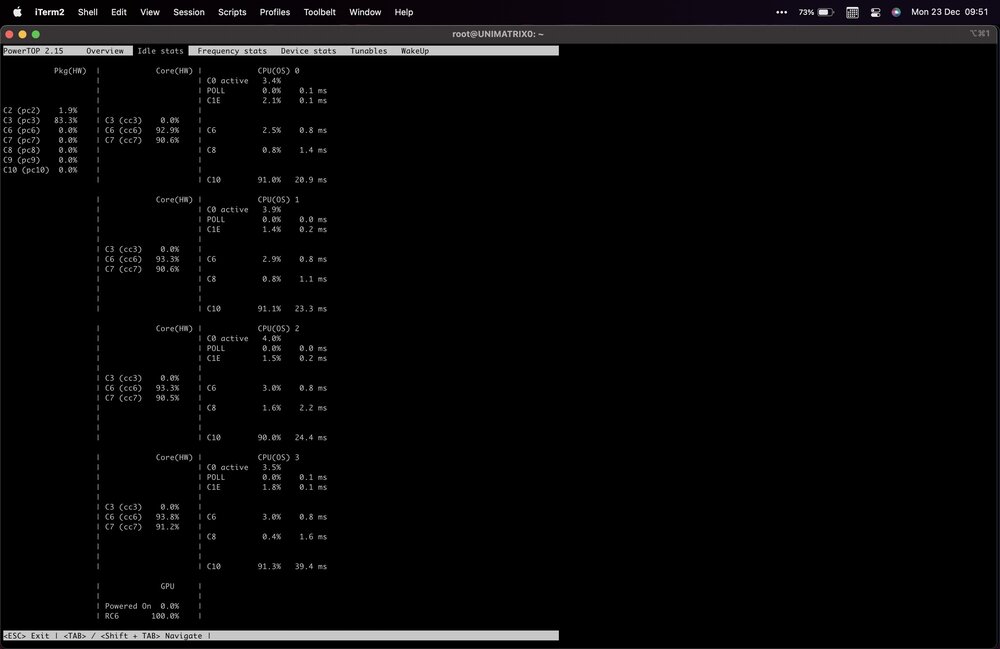Click the CPU(OS) 3 header
Image resolution: width=1000 pixels, height=649 pixels.
(x=278, y=457)
